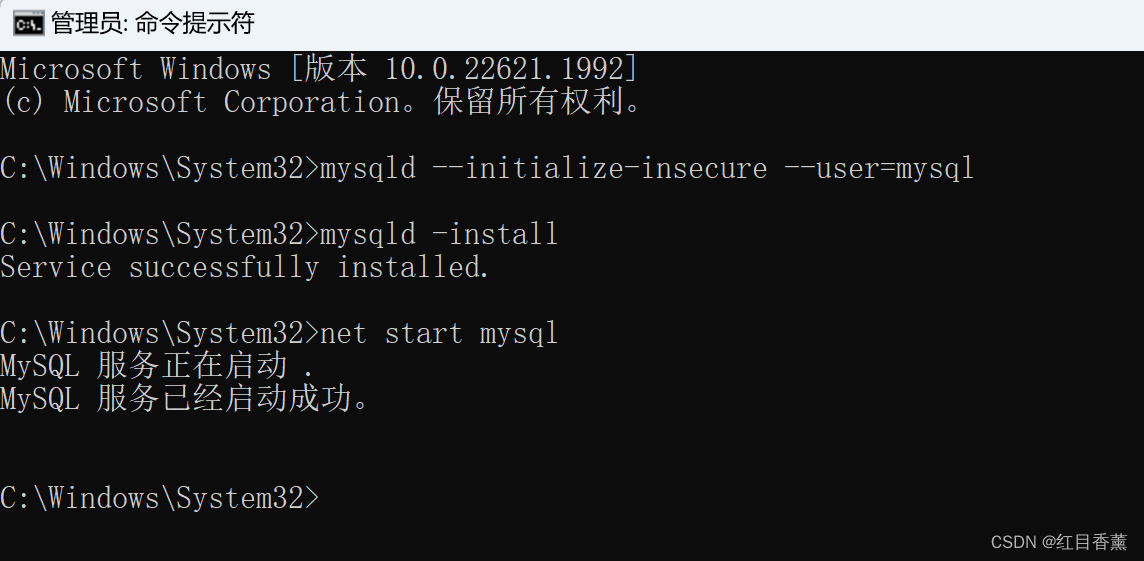Click the --user=mysql argument
Viewport: 1144px width, 561px height.
[879, 169]
